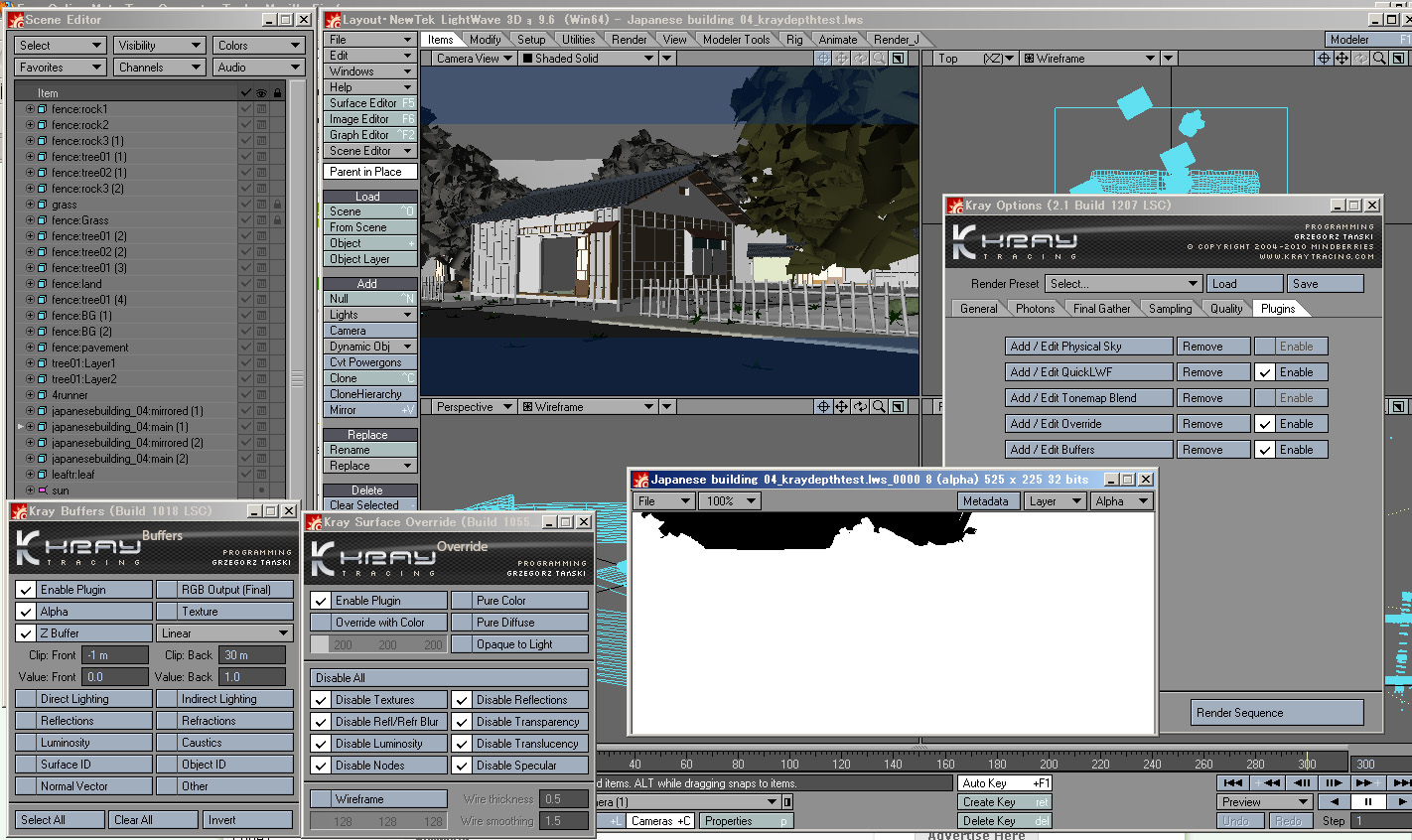Image resolution: width=1412 pixels, height=840 pixels.
Task: Click the Camera View center crosshair icon
Action: pos(823,59)
